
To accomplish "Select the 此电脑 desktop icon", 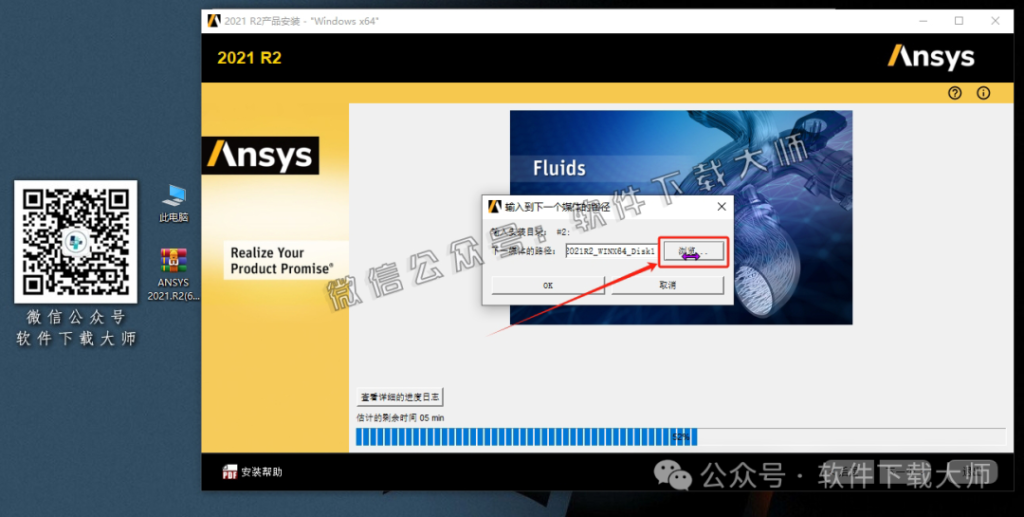I will coord(174,204).
